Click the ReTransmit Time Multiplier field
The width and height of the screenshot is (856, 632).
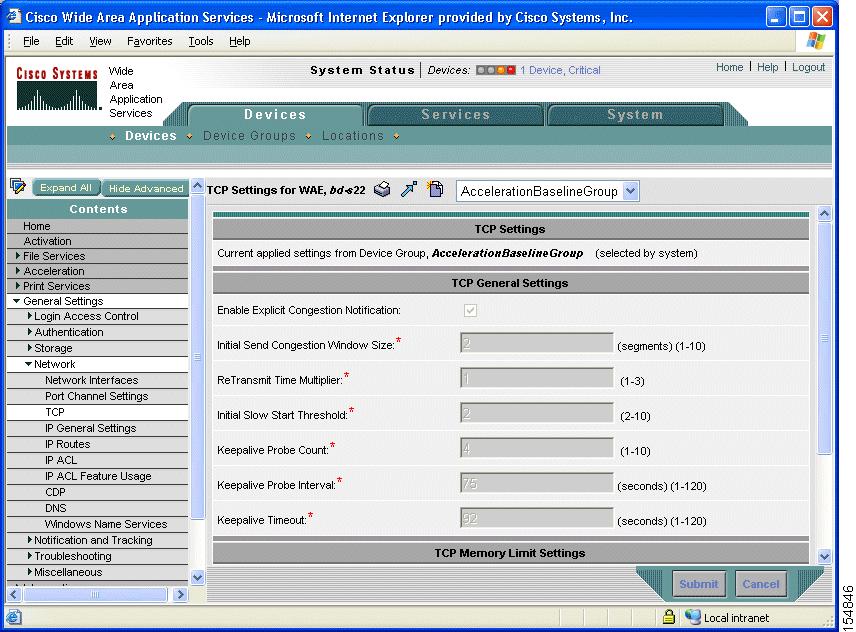click(x=537, y=378)
